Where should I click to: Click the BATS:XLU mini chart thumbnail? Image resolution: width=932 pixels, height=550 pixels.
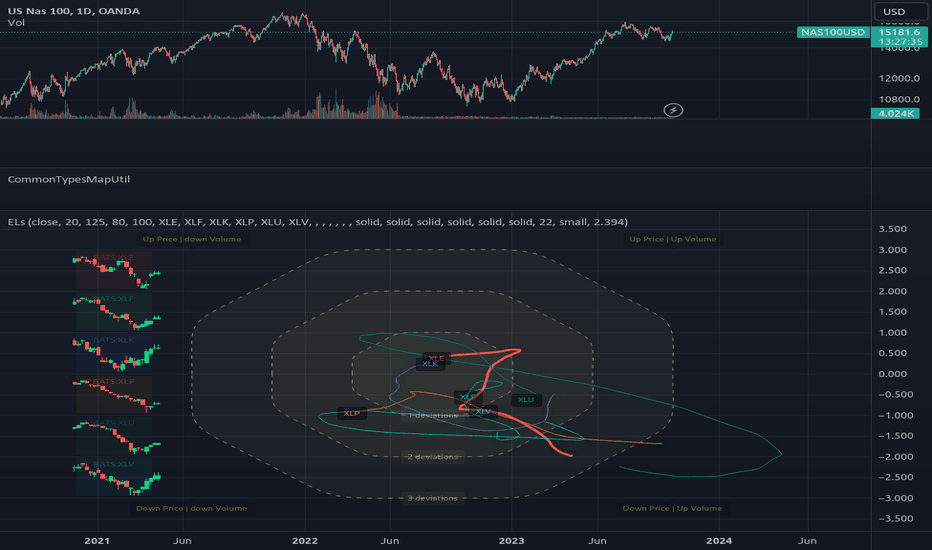[x=114, y=436]
